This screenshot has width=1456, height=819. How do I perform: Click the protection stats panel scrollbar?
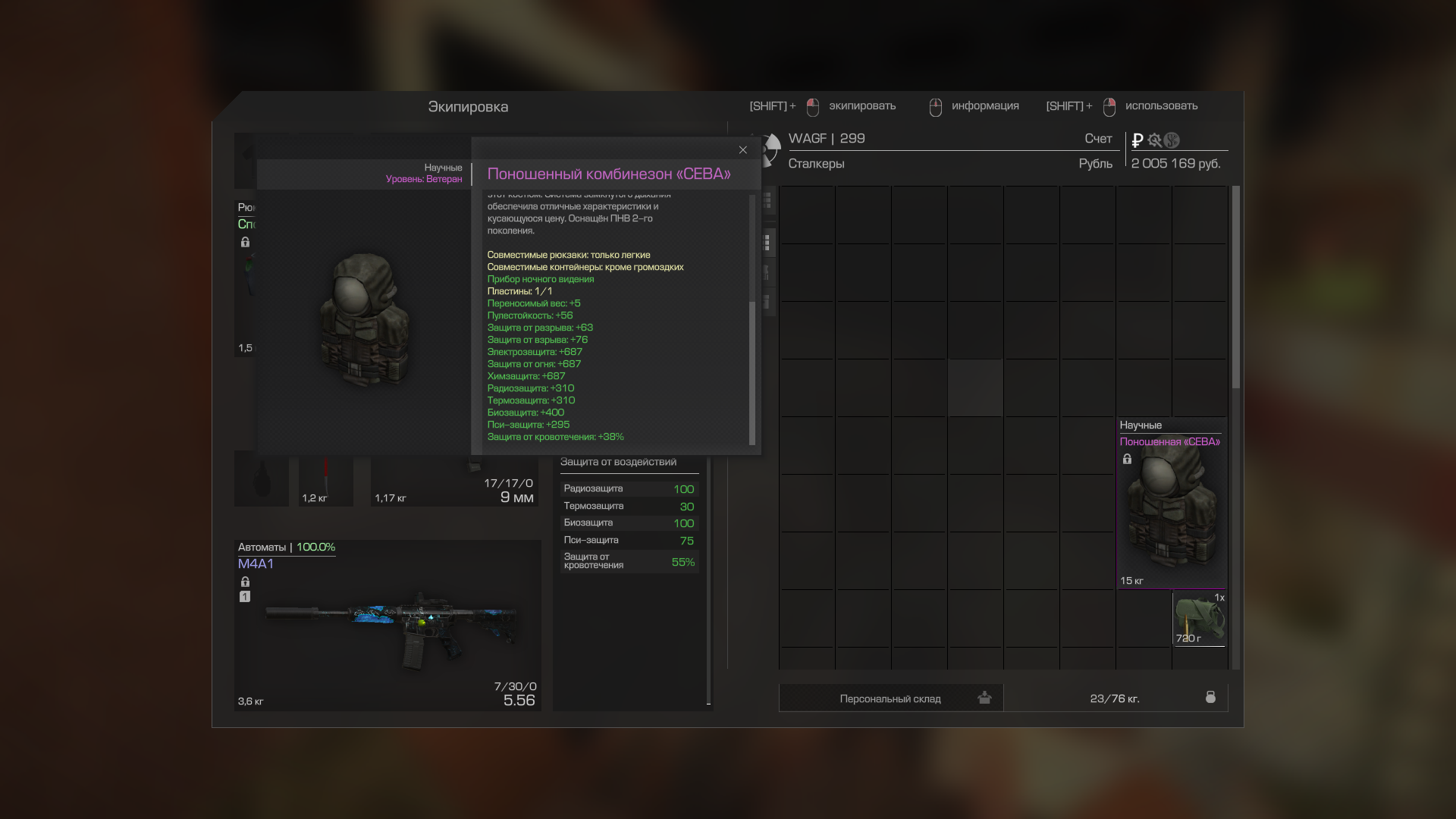pos(709,581)
